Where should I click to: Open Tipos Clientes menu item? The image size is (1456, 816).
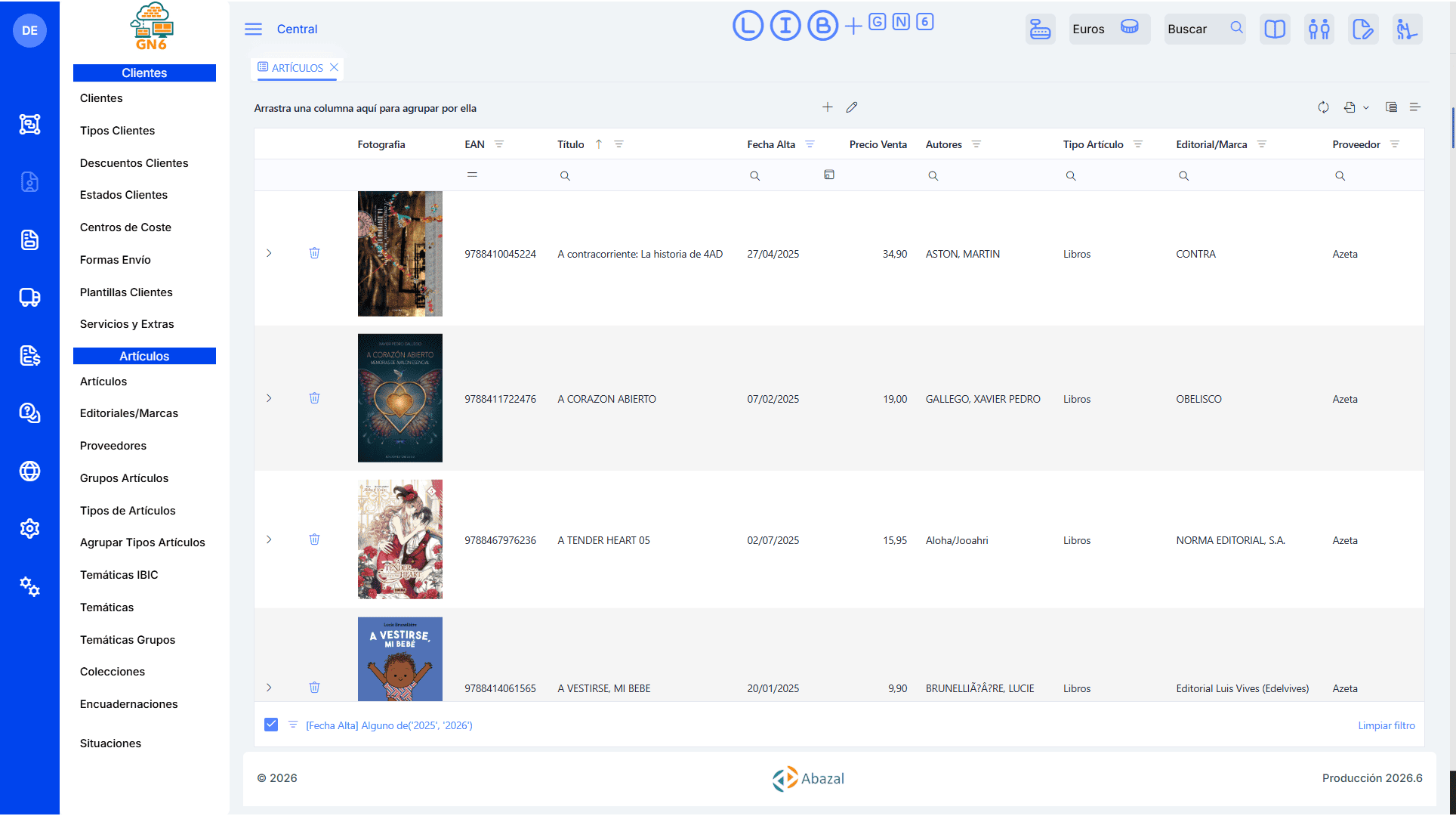[117, 131]
